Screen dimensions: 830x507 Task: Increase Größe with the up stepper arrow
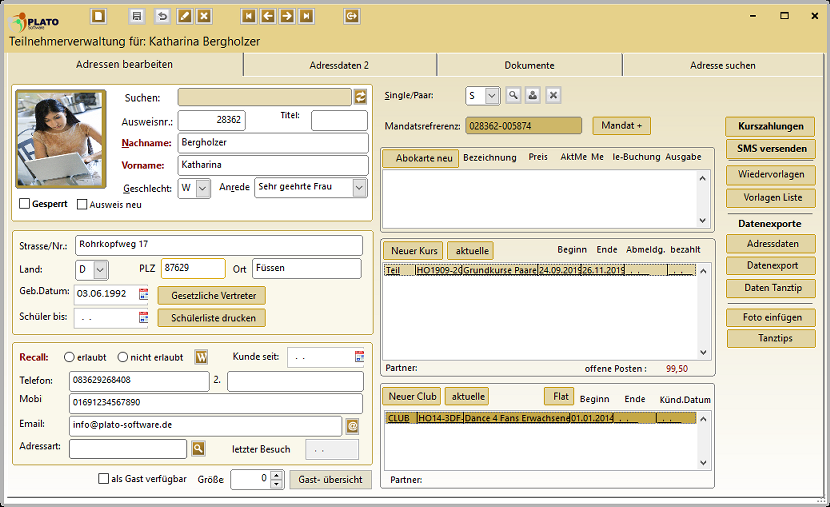(277, 475)
